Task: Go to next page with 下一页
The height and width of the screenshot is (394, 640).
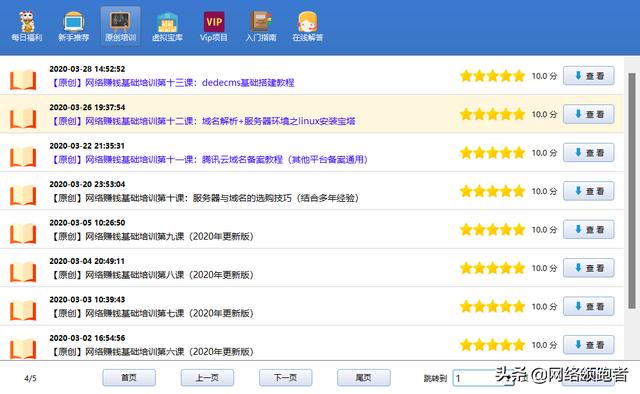Action: [x=285, y=378]
